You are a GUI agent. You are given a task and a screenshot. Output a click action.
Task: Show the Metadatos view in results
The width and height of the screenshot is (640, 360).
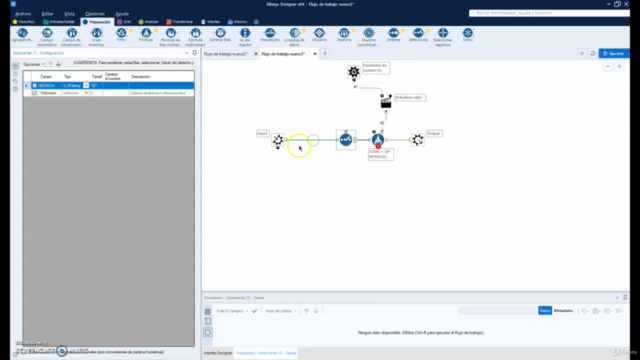[563, 311]
